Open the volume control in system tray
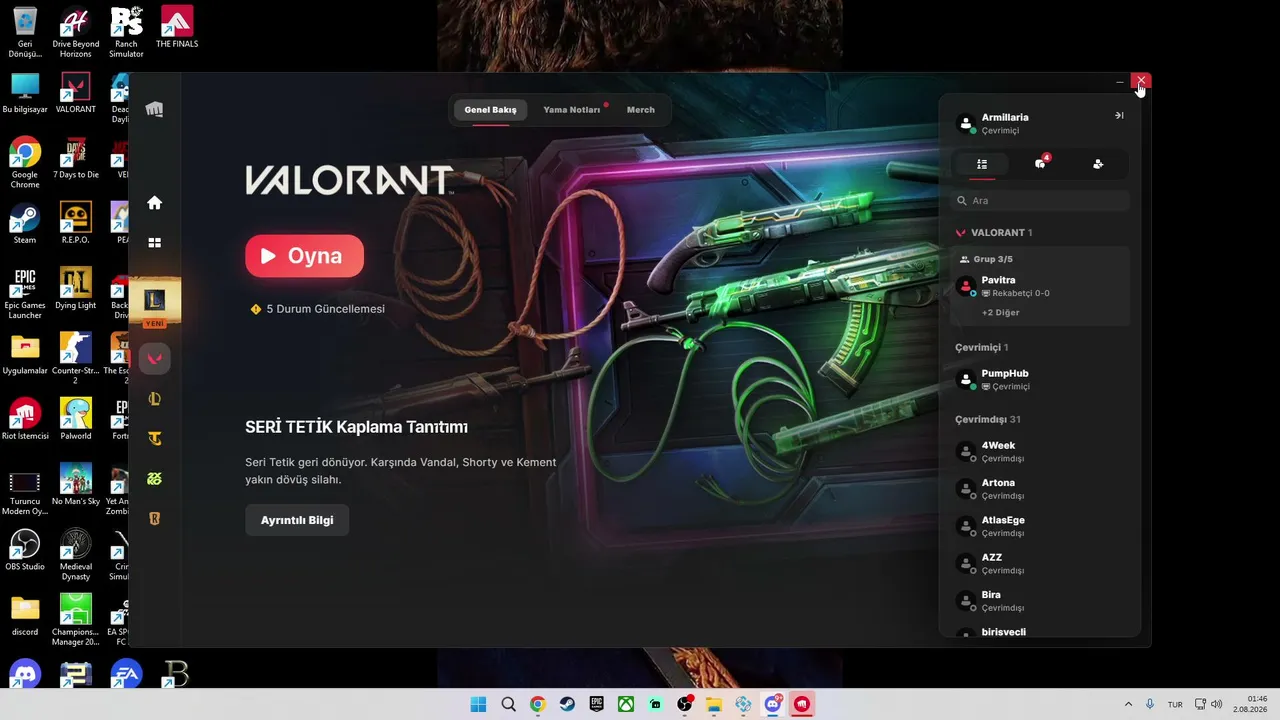Screen dimensions: 1280x720 pyautogui.click(x=1217, y=704)
